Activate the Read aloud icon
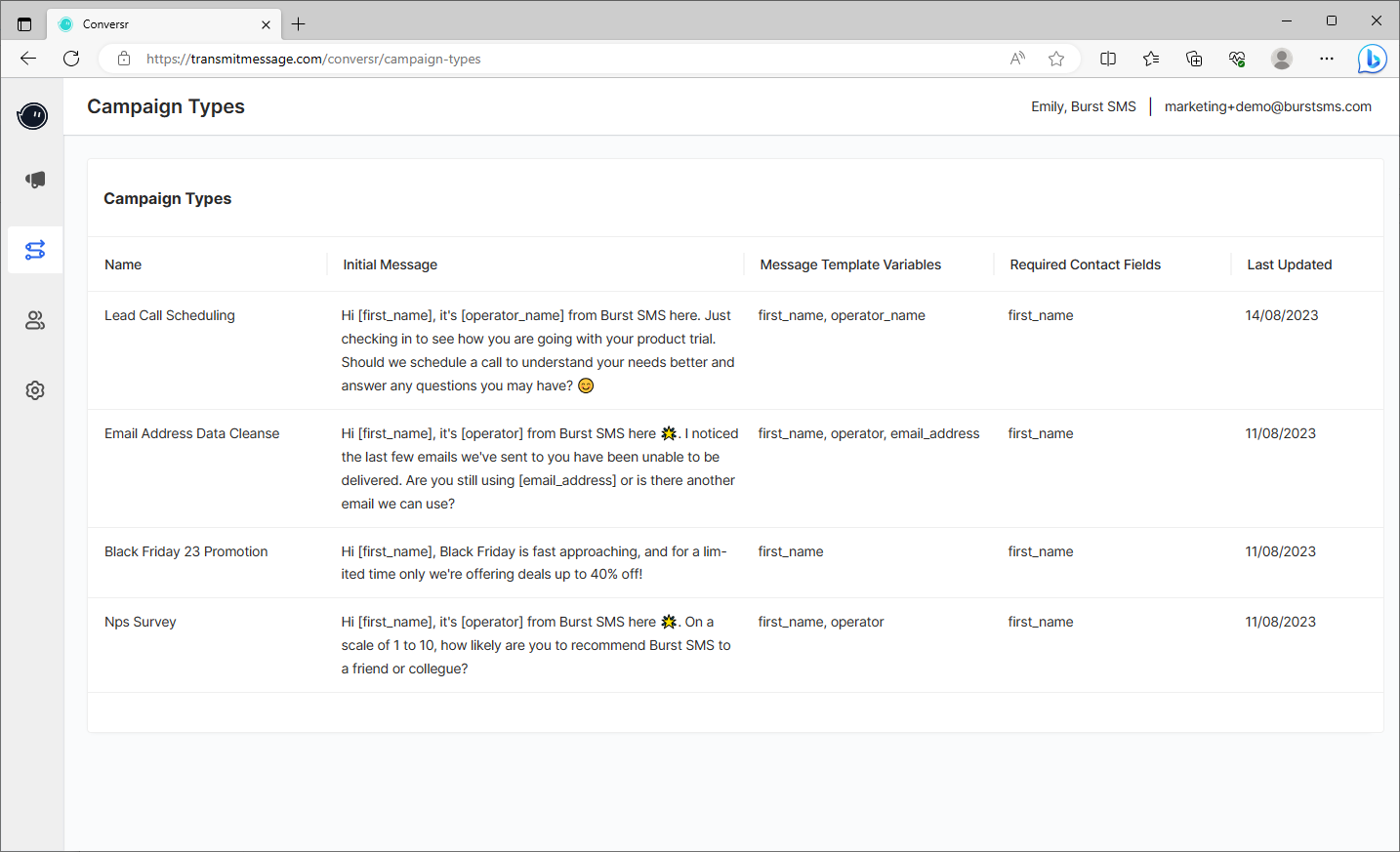Viewport: 1400px width, 852px height. pyautogui.click(x=1017, y=59)
